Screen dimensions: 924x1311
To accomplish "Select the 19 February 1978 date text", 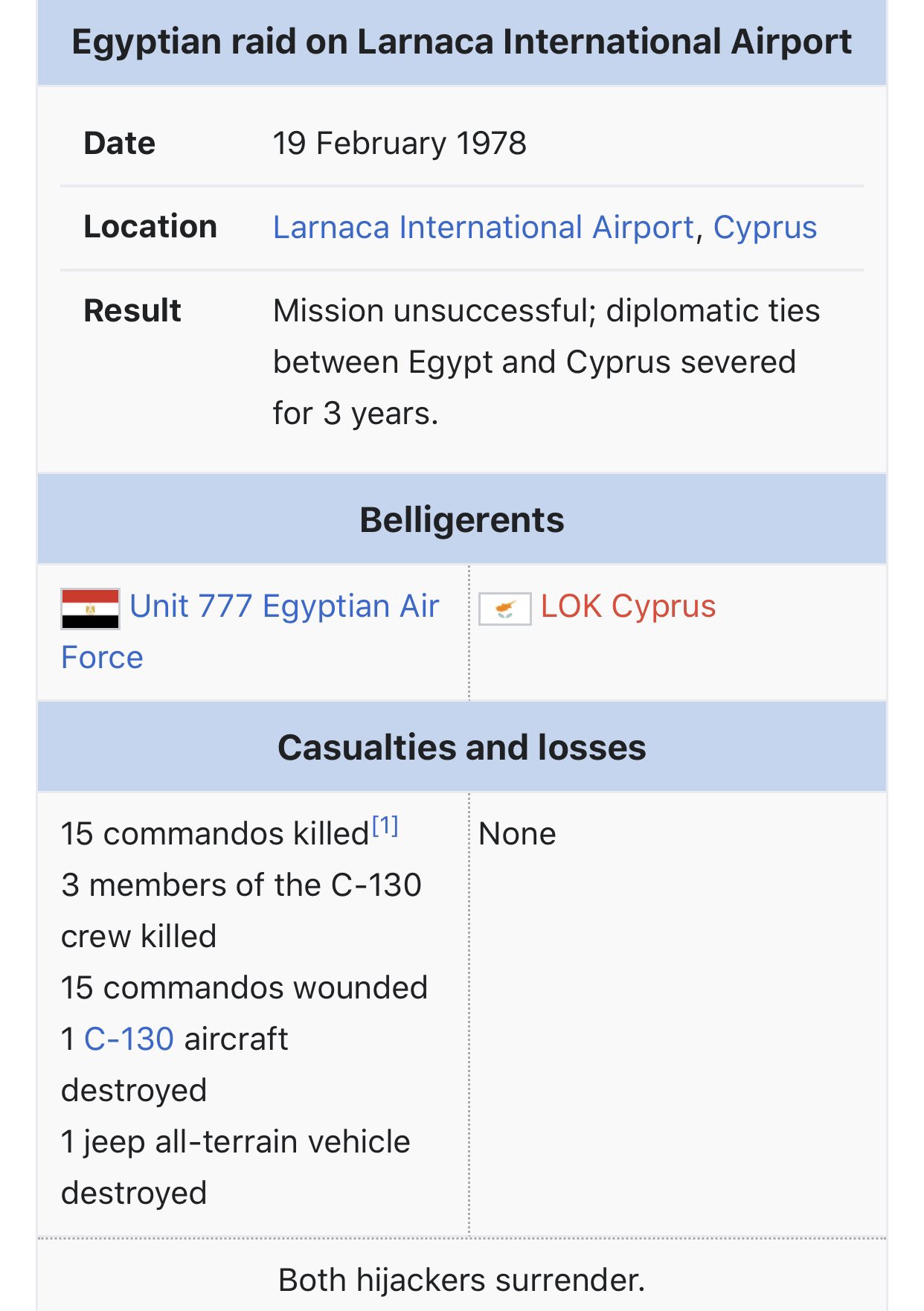I will [400, 143].
